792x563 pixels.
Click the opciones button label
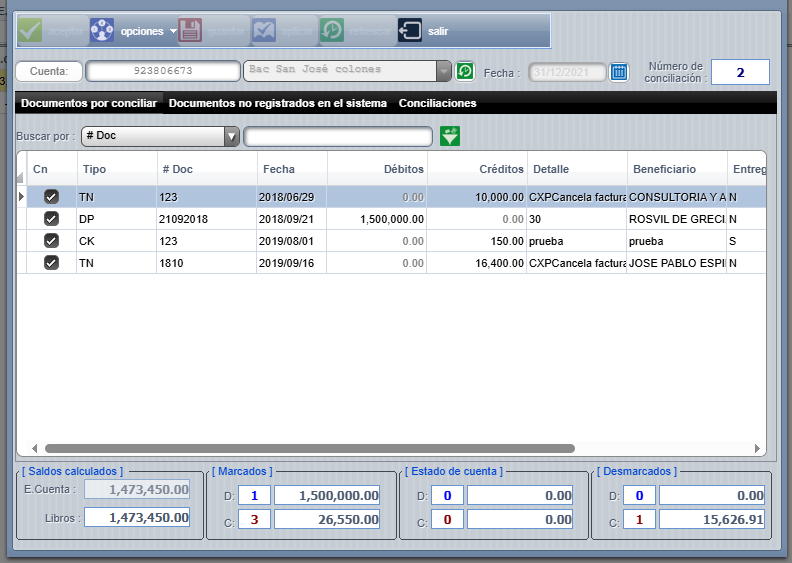coord(142,31)
